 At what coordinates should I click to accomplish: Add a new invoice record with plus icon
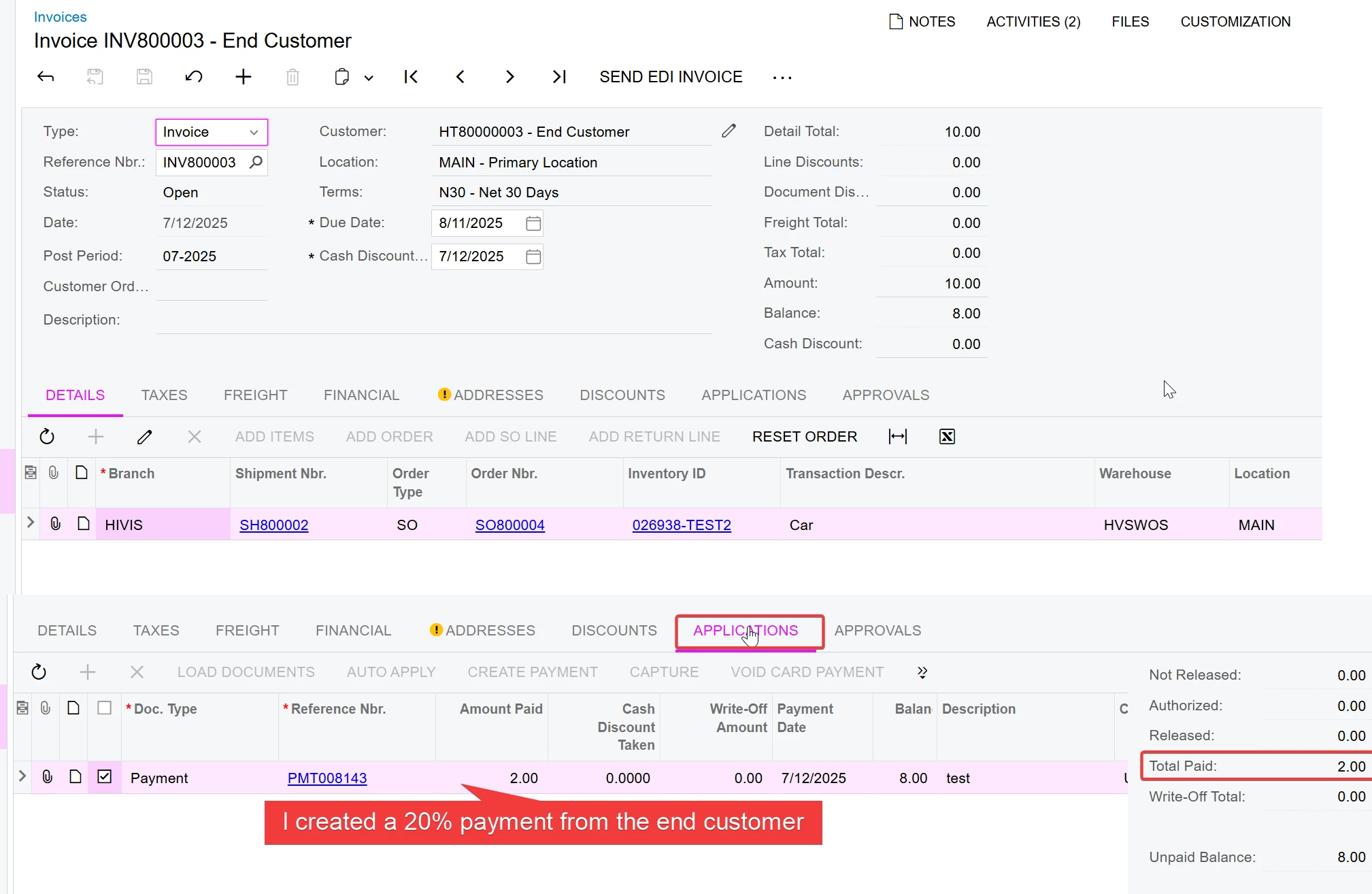243,77
